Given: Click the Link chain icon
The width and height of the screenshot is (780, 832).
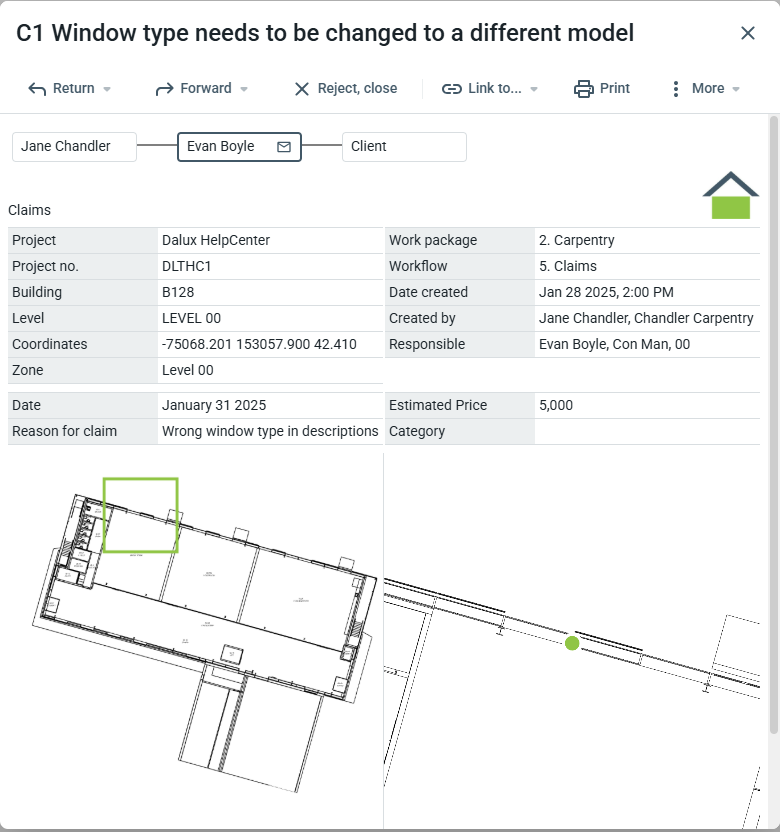Looking at the screenshot, I should (x=452, y=89).
